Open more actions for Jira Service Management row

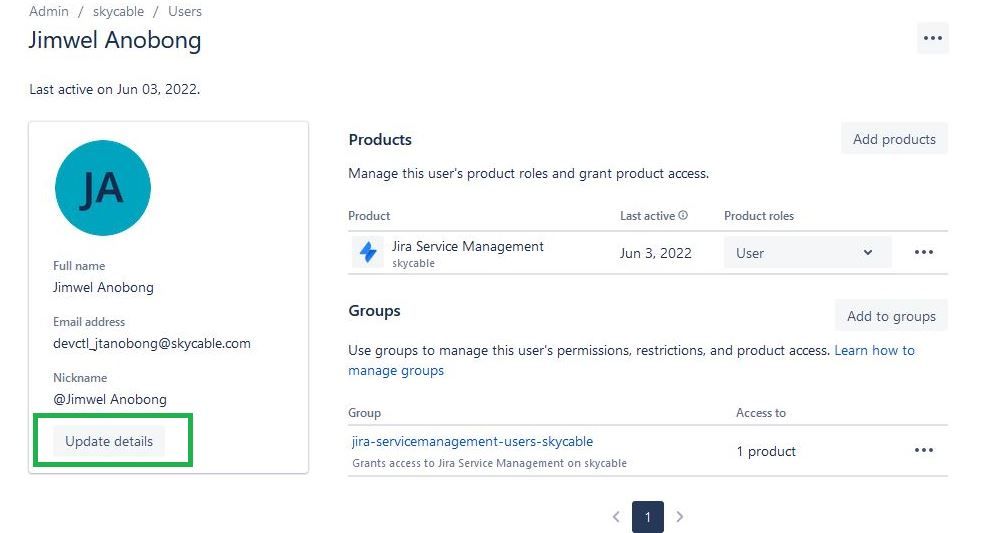924,252
